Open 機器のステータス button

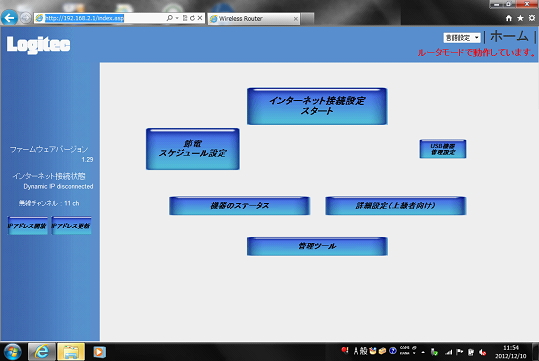pos(240,206)
